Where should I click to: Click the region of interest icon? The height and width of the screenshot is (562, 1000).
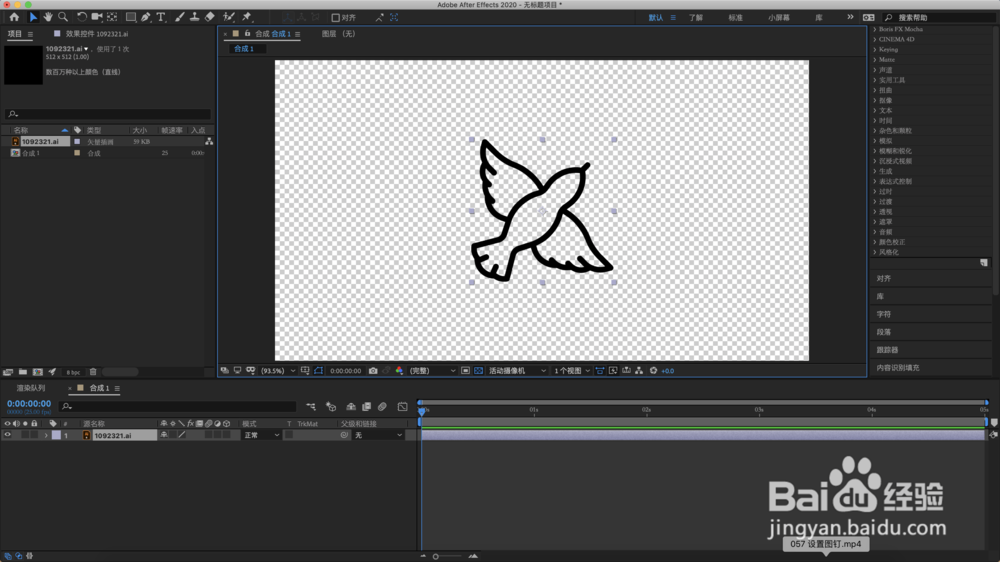[466, 371]
